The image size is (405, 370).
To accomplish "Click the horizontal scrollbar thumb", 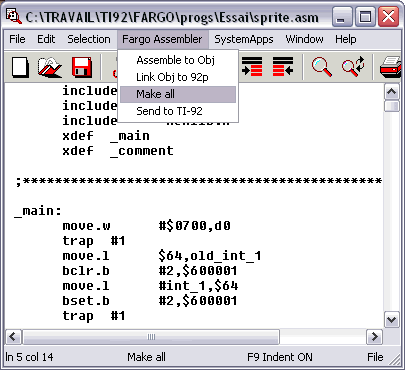I will pyautogui.click(x=151, y=337).
